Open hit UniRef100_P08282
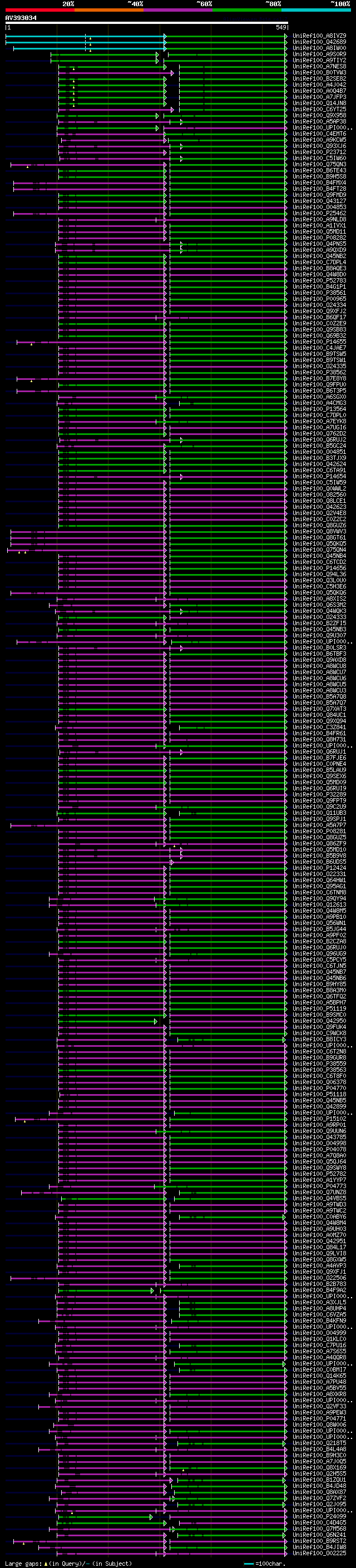Screen dimensions: 356x1568 coord(319,238)
